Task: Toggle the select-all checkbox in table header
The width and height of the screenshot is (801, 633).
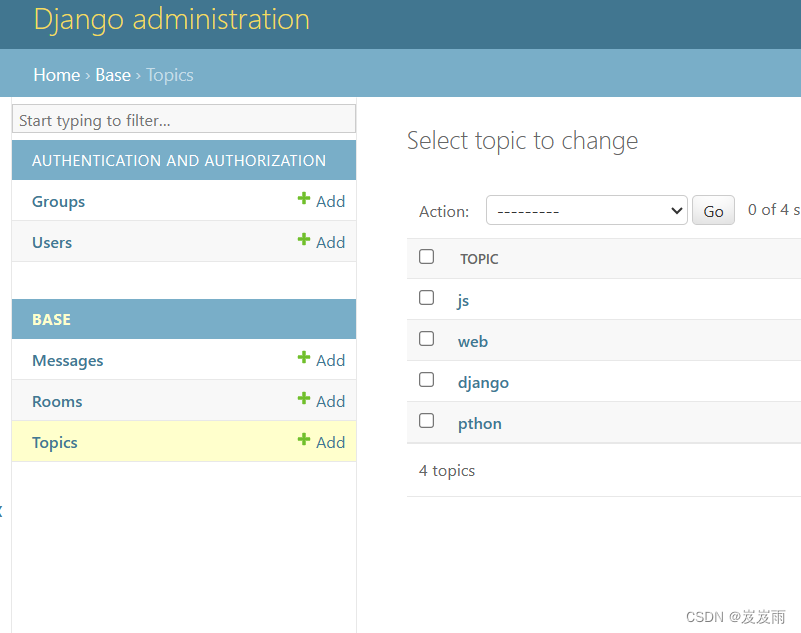Action: tap(427, 257)
